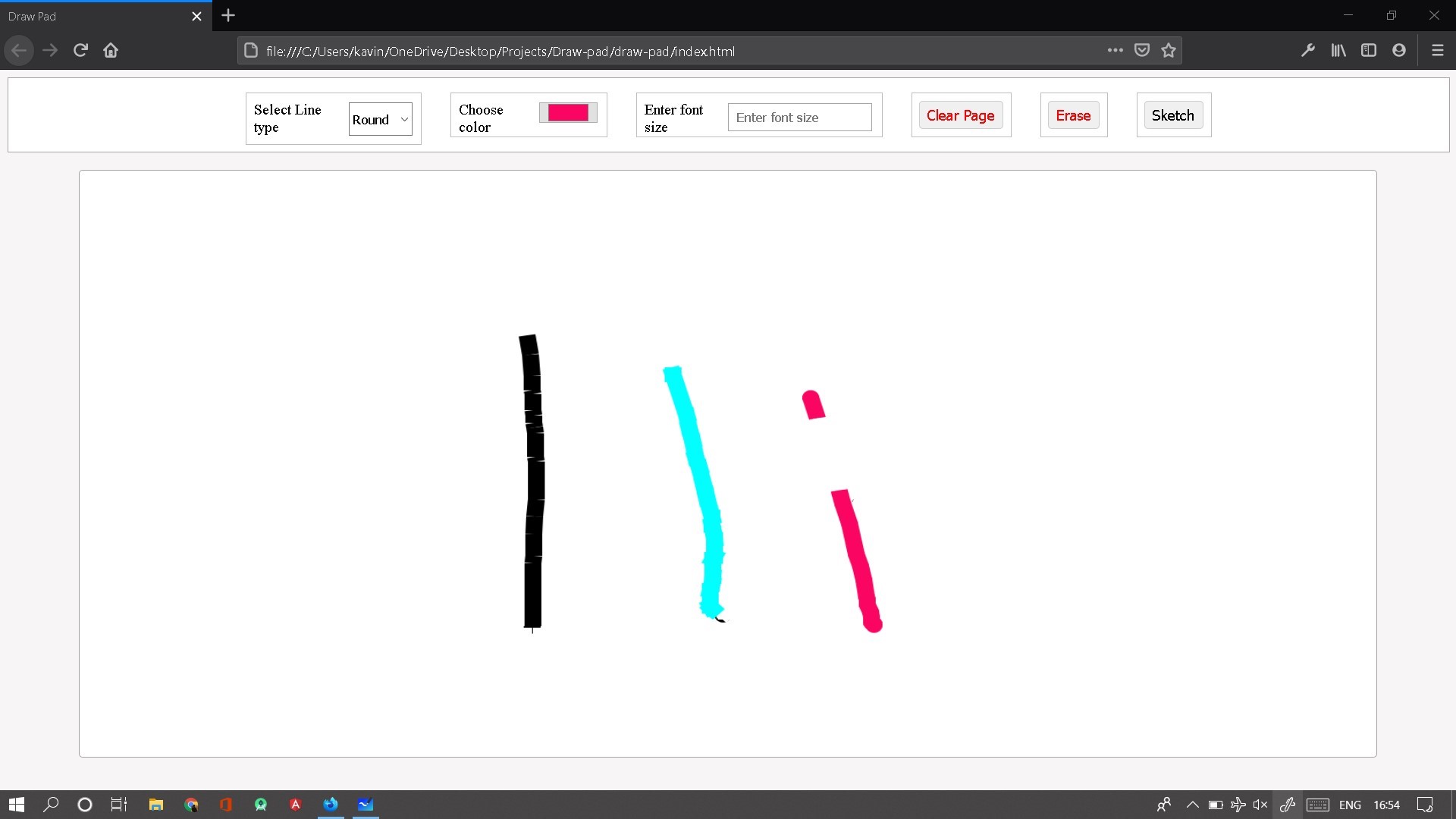
Task: Open the browser tools wrench icon
Action: [x=1308, y=50]
